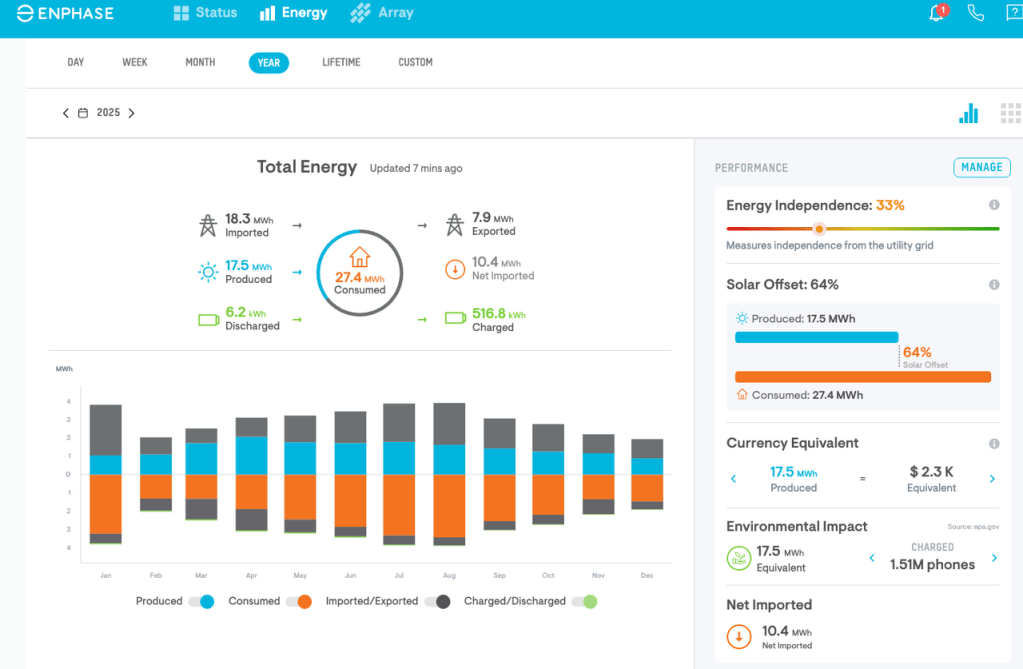The height and width of the screenshot is (669, 1023).
Task: Click Solar Offset info icon
Action: point(994,285)
